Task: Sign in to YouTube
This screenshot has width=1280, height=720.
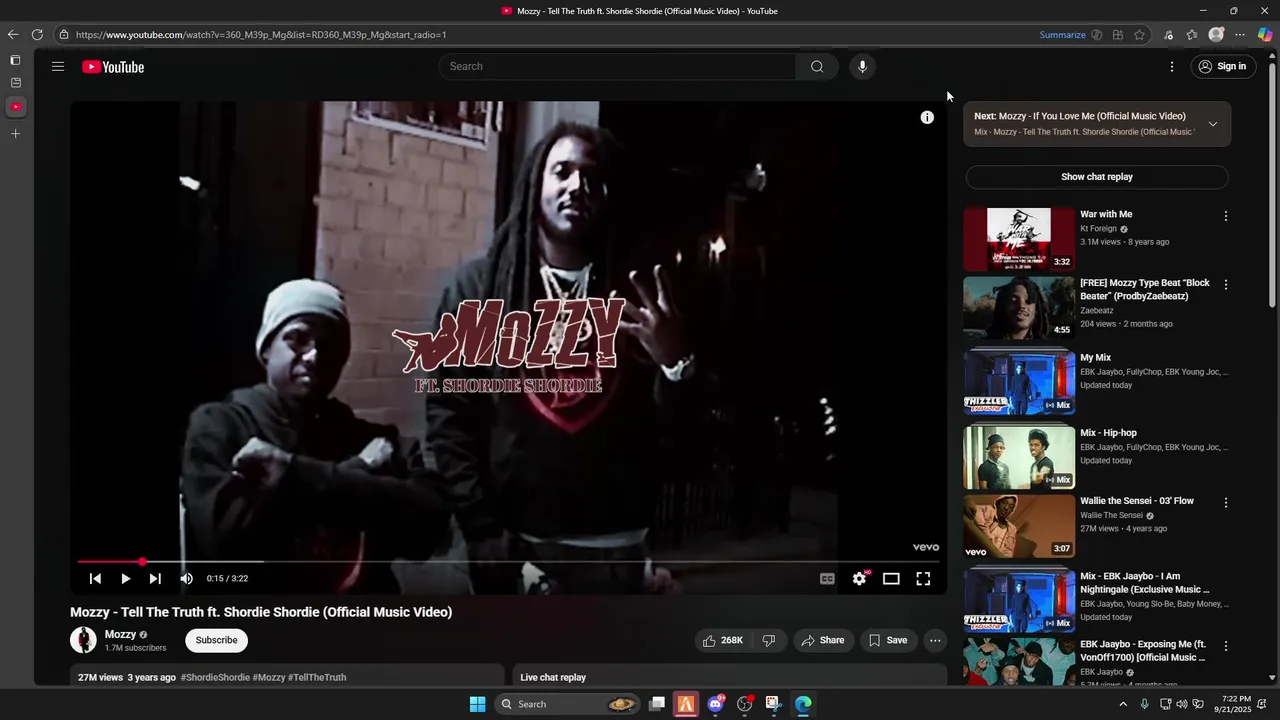Action: click(x=1222, y=66)
